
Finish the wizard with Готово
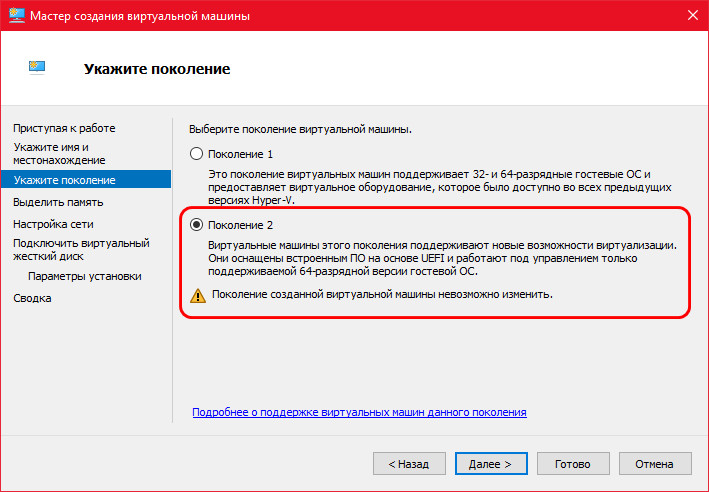[573, 464]
